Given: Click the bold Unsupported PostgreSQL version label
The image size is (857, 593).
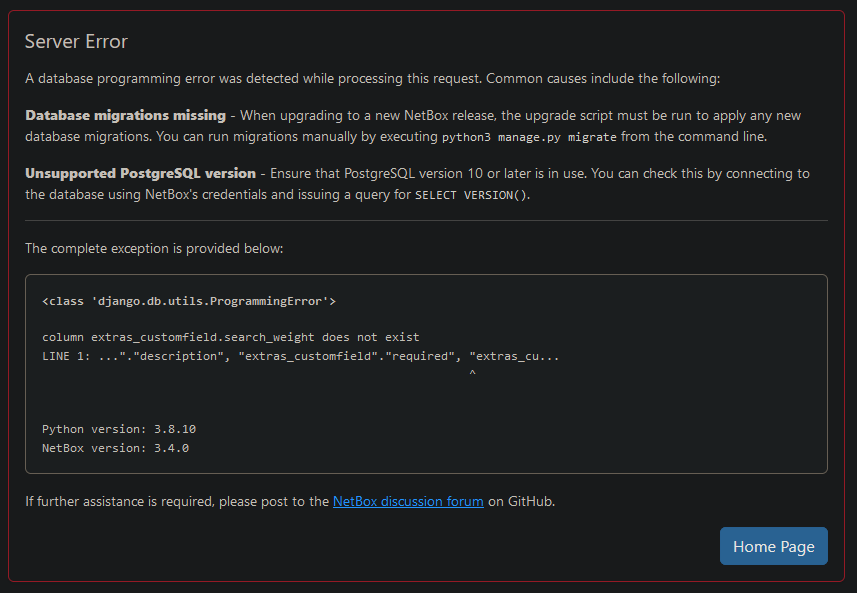Looking at the screenshot, I should point(140,173).
